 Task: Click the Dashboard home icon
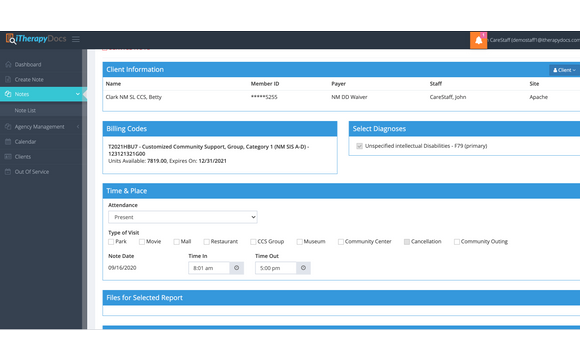coord(8,64)
